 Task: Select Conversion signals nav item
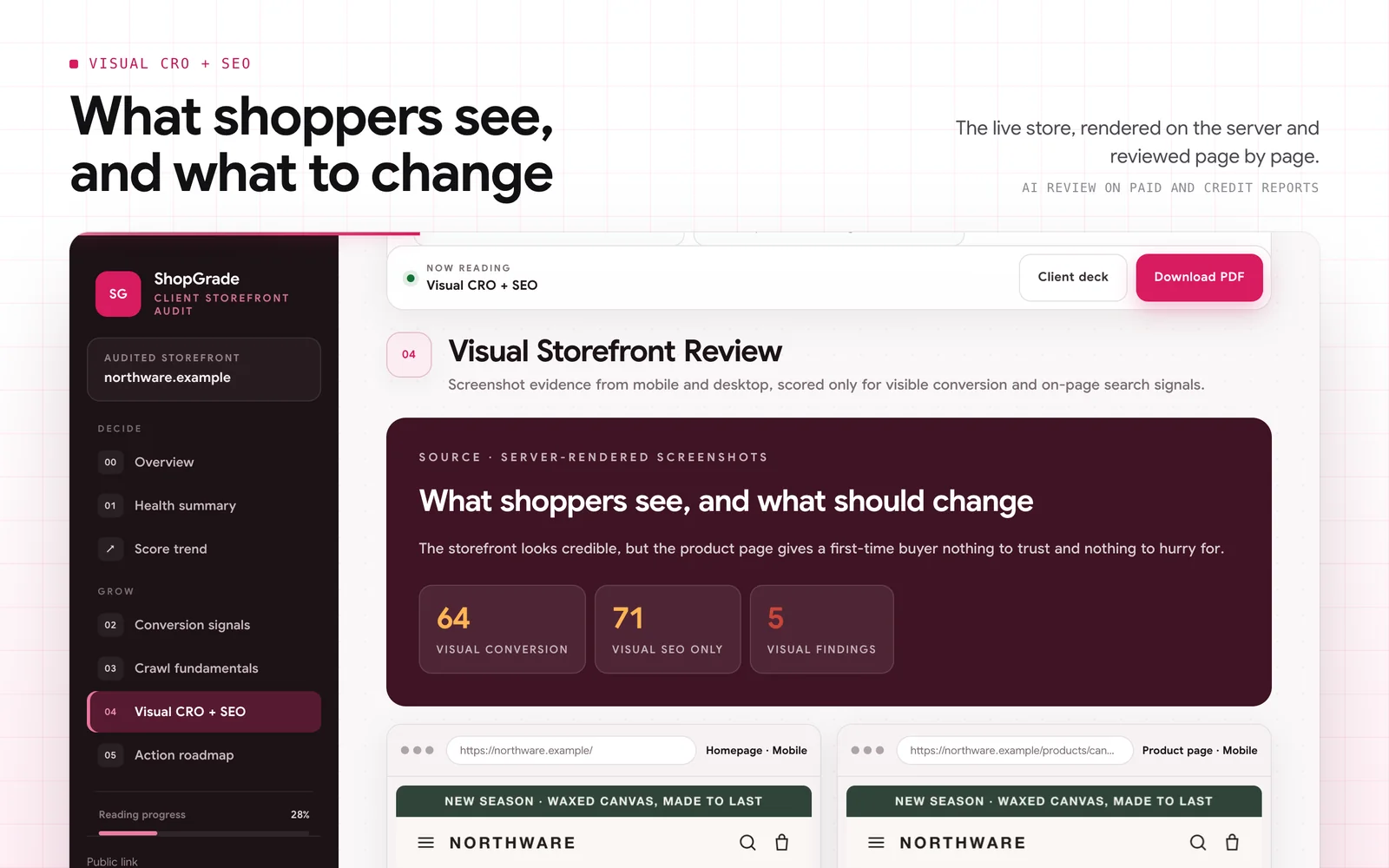tap(204, 625)
